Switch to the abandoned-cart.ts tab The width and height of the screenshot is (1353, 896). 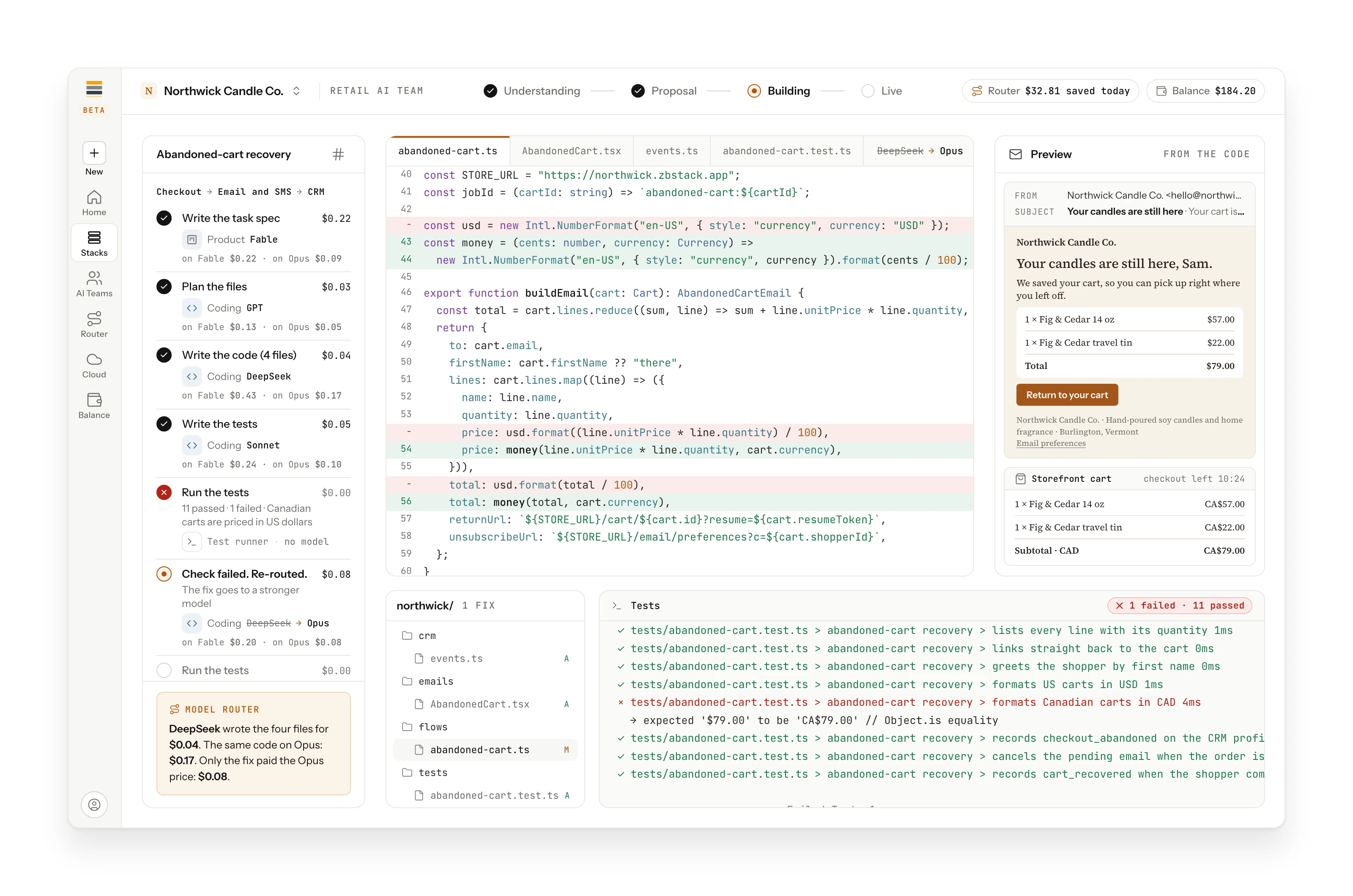click(448, 151)
